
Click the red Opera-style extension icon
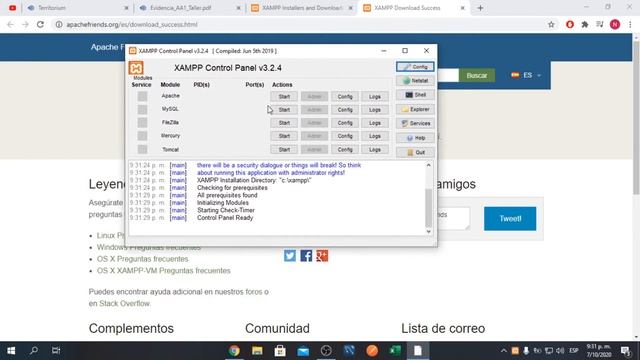(570, 24)
